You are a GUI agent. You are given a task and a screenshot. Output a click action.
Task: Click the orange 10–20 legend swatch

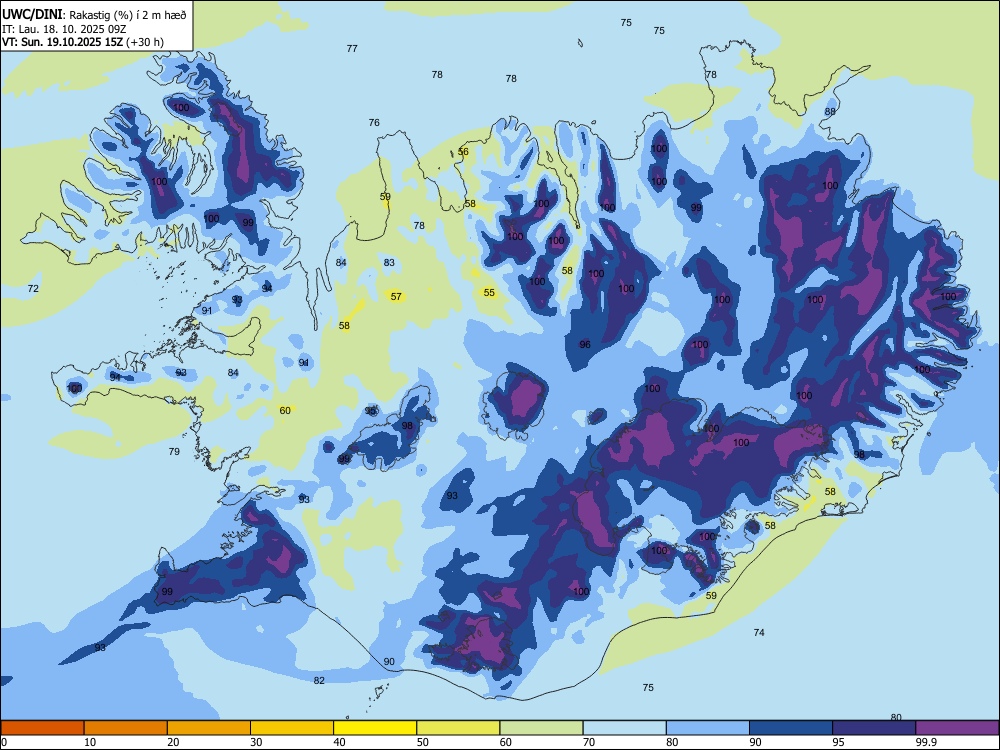pos(126,728)
